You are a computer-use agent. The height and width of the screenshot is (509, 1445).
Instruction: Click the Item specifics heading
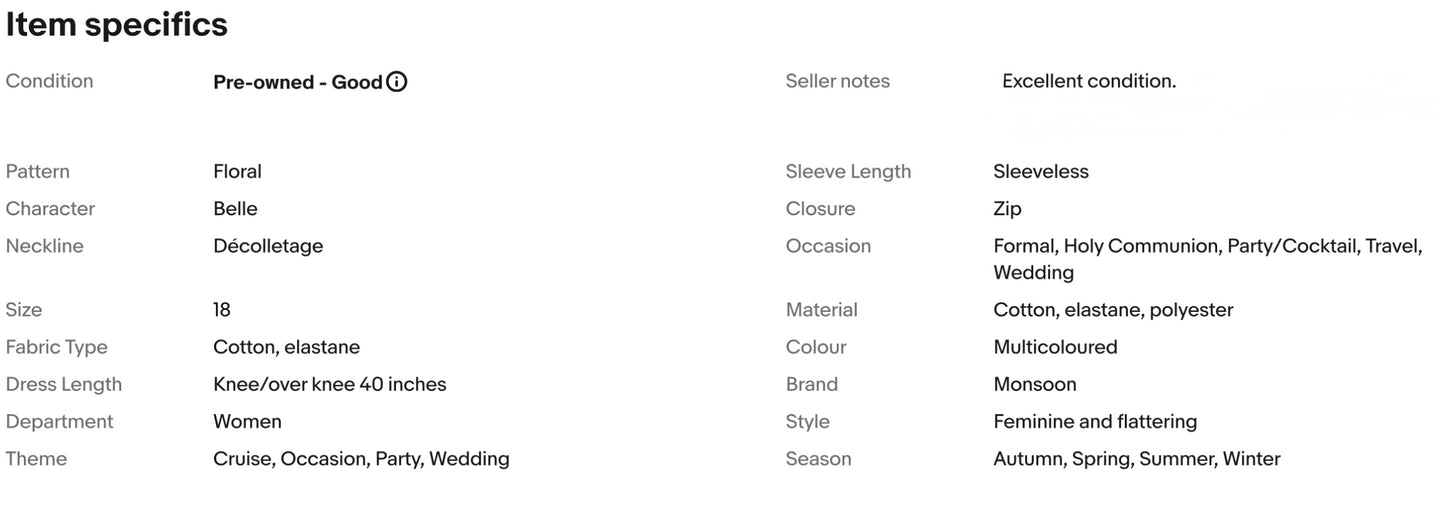117,25
